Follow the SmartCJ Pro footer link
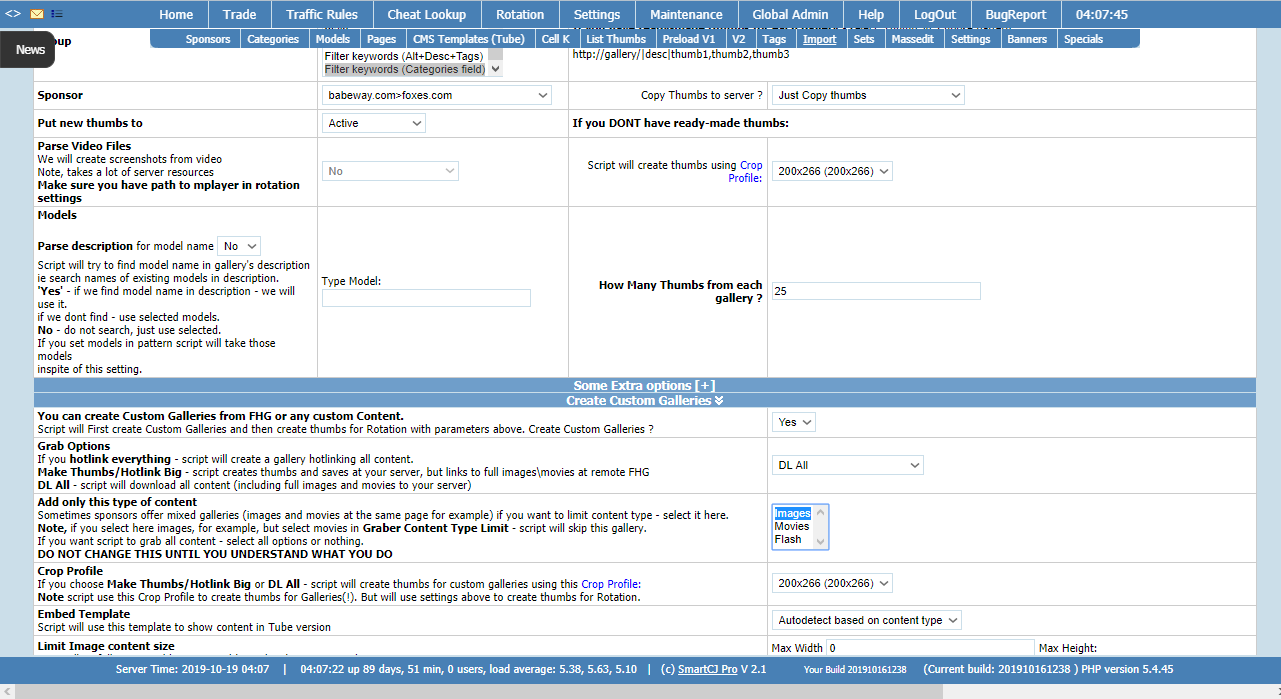The width and height of the screenshot is (1281, 699). point(707,669)
